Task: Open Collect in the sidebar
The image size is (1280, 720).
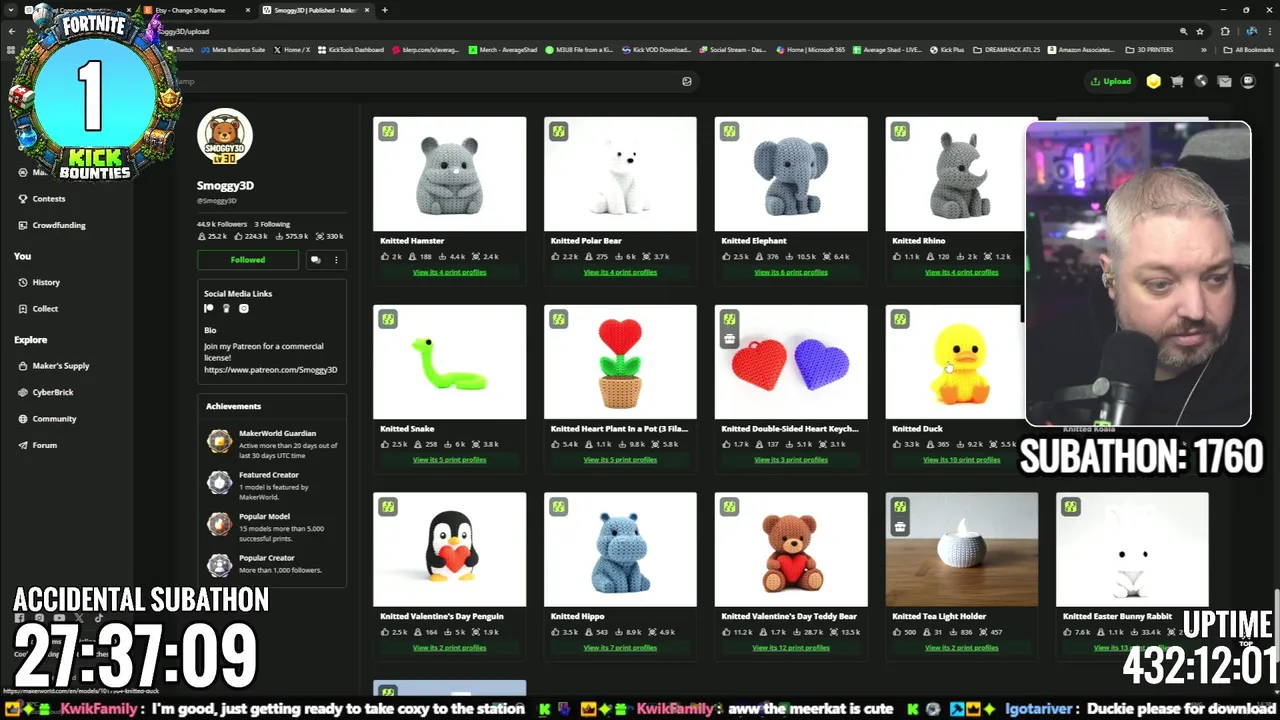Action: [x=45, y=309]
